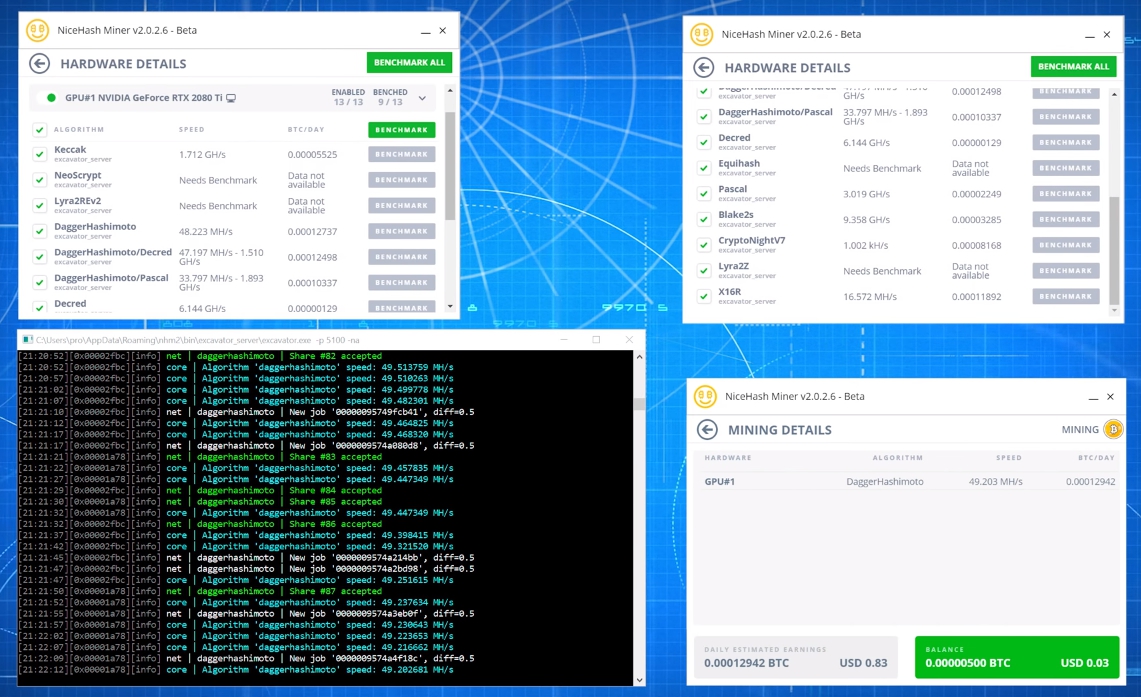Click scroll down arrow in excavator console
This screenshot has width=1141, height=697.
[639, 680]
